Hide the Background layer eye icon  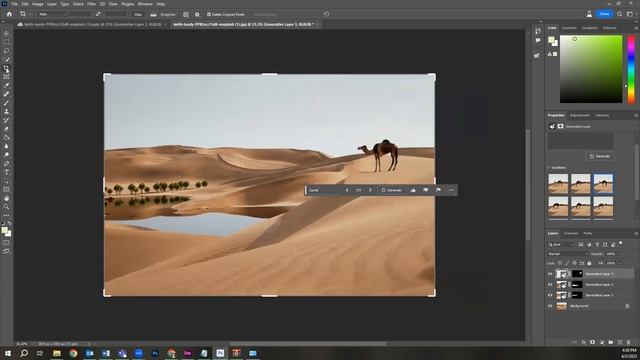coord(550,306)
